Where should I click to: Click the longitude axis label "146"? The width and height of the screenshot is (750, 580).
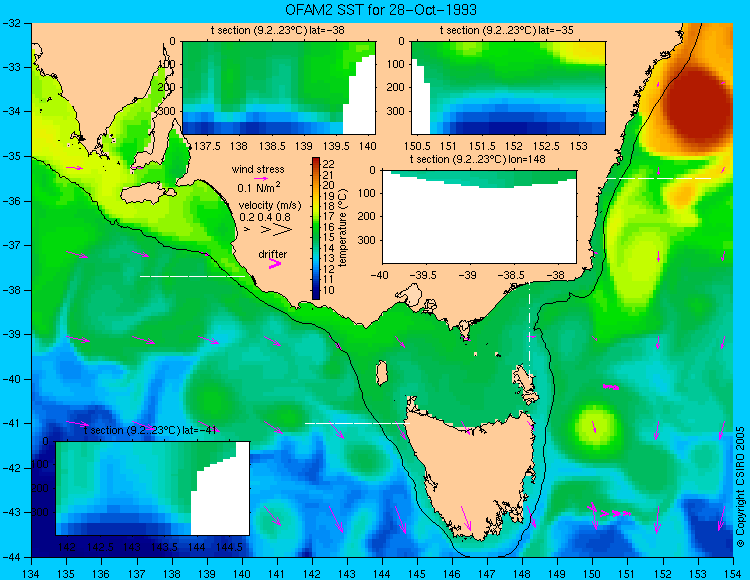pyautogui.click(x=452, y=573)
